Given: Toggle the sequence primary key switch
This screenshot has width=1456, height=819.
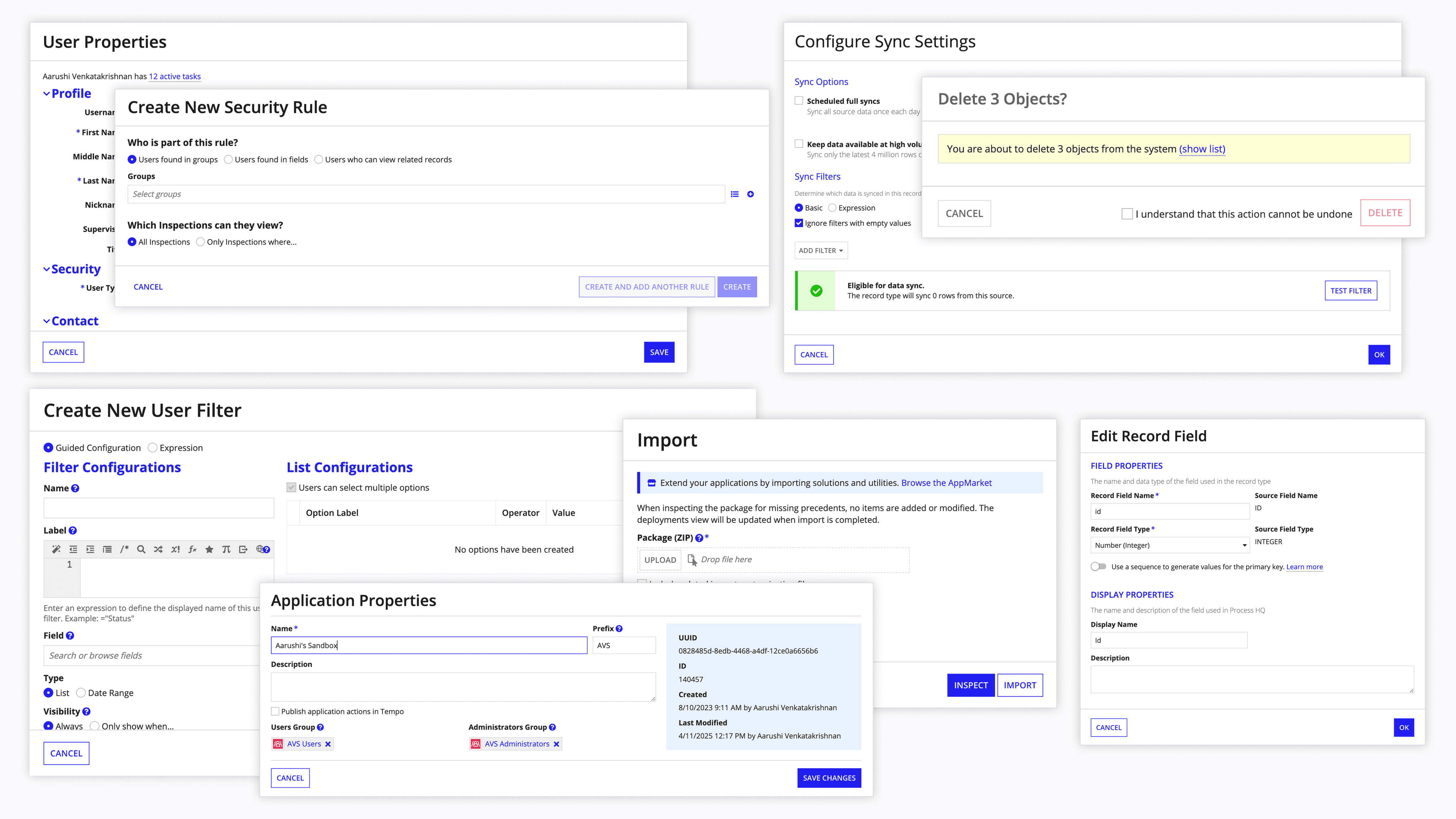Looking at the screenshot, I should (x=1098, y=566).
